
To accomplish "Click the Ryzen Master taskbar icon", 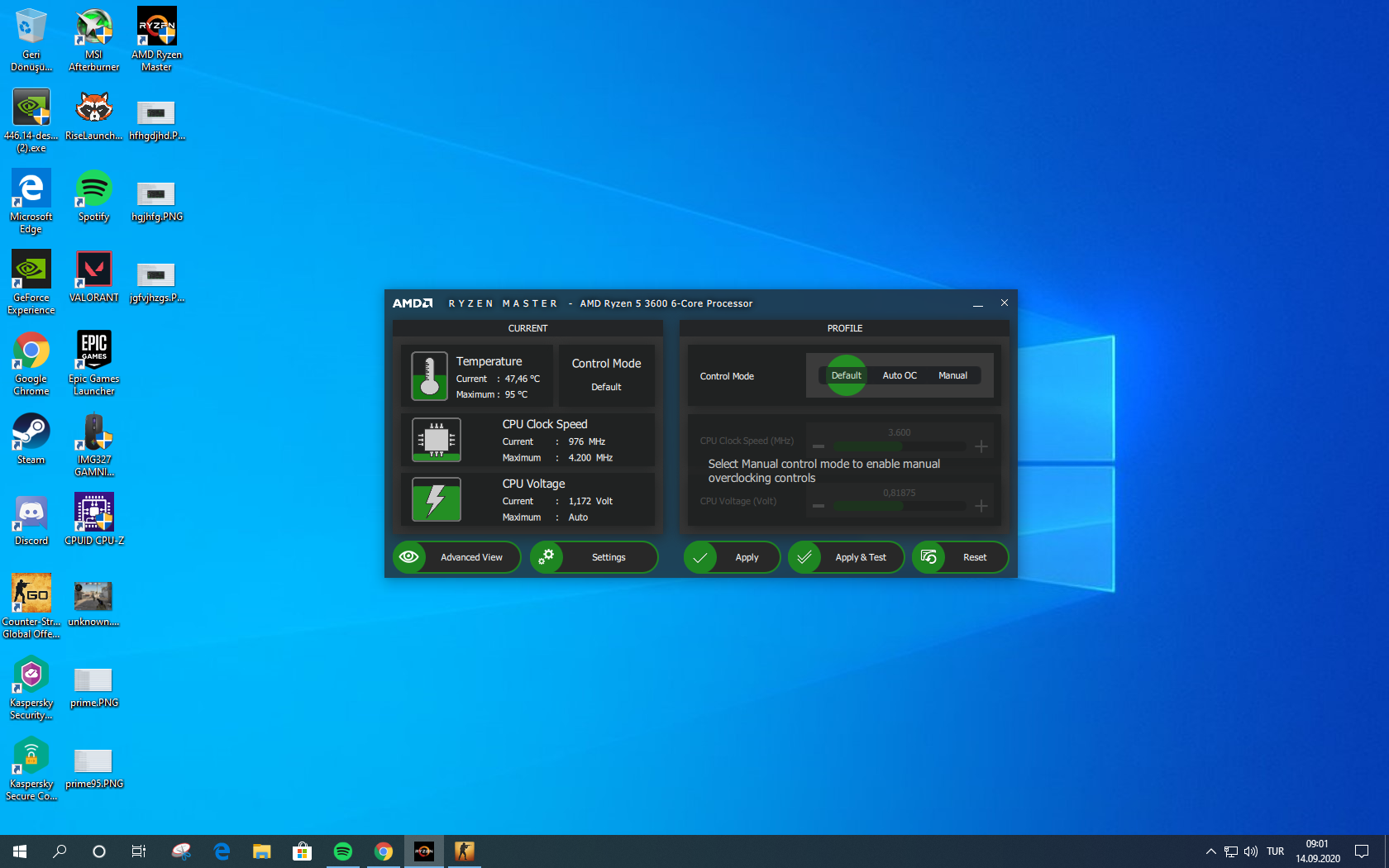I will click(x=424, y=851).
